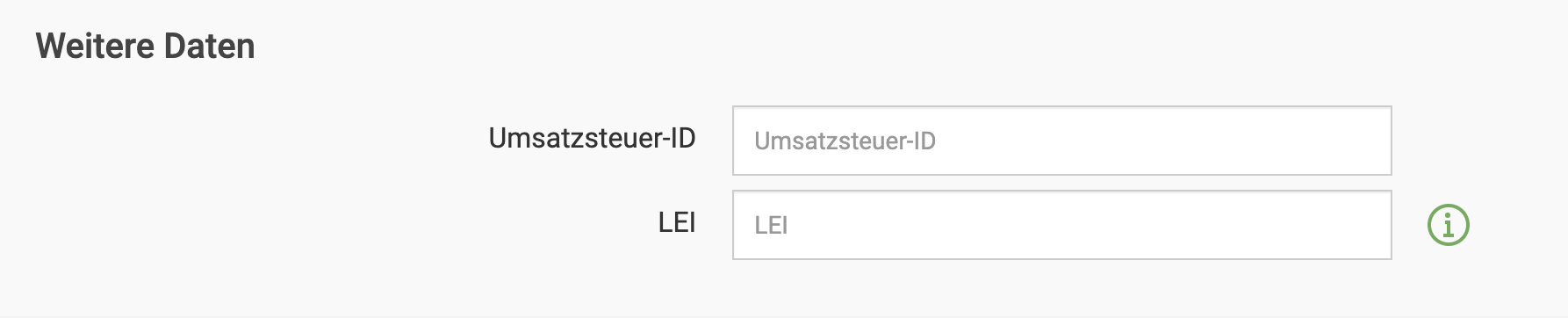Select the circled 'i' information symbol

pyautogui.click(x=1449, y=225)
